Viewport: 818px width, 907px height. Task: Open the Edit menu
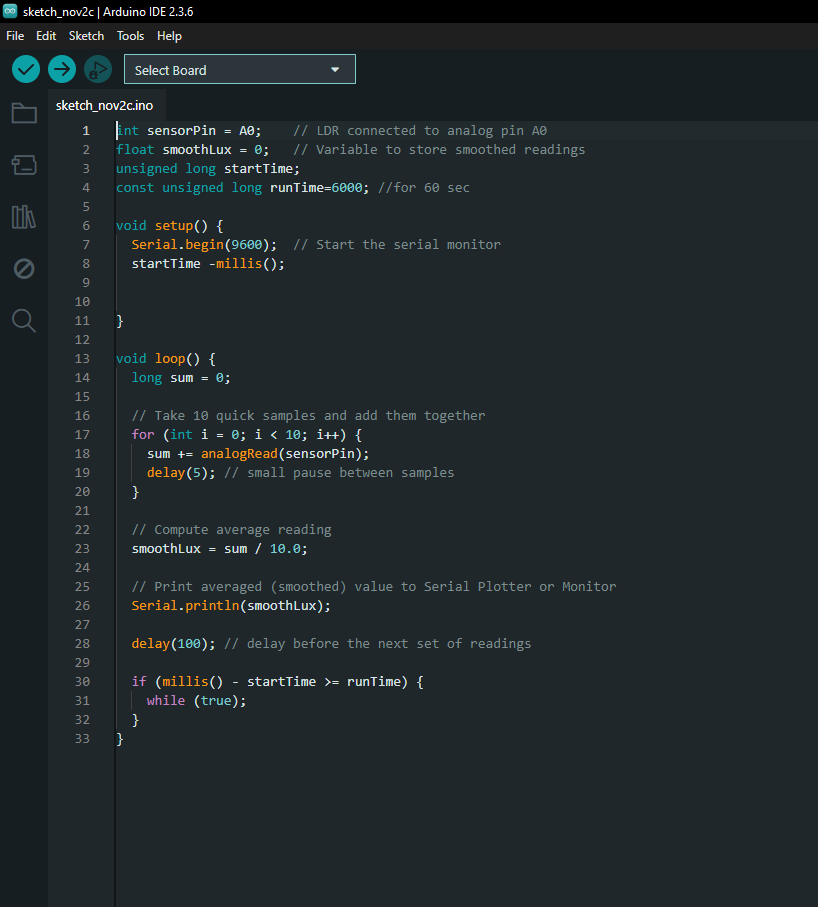coord(46,36)
